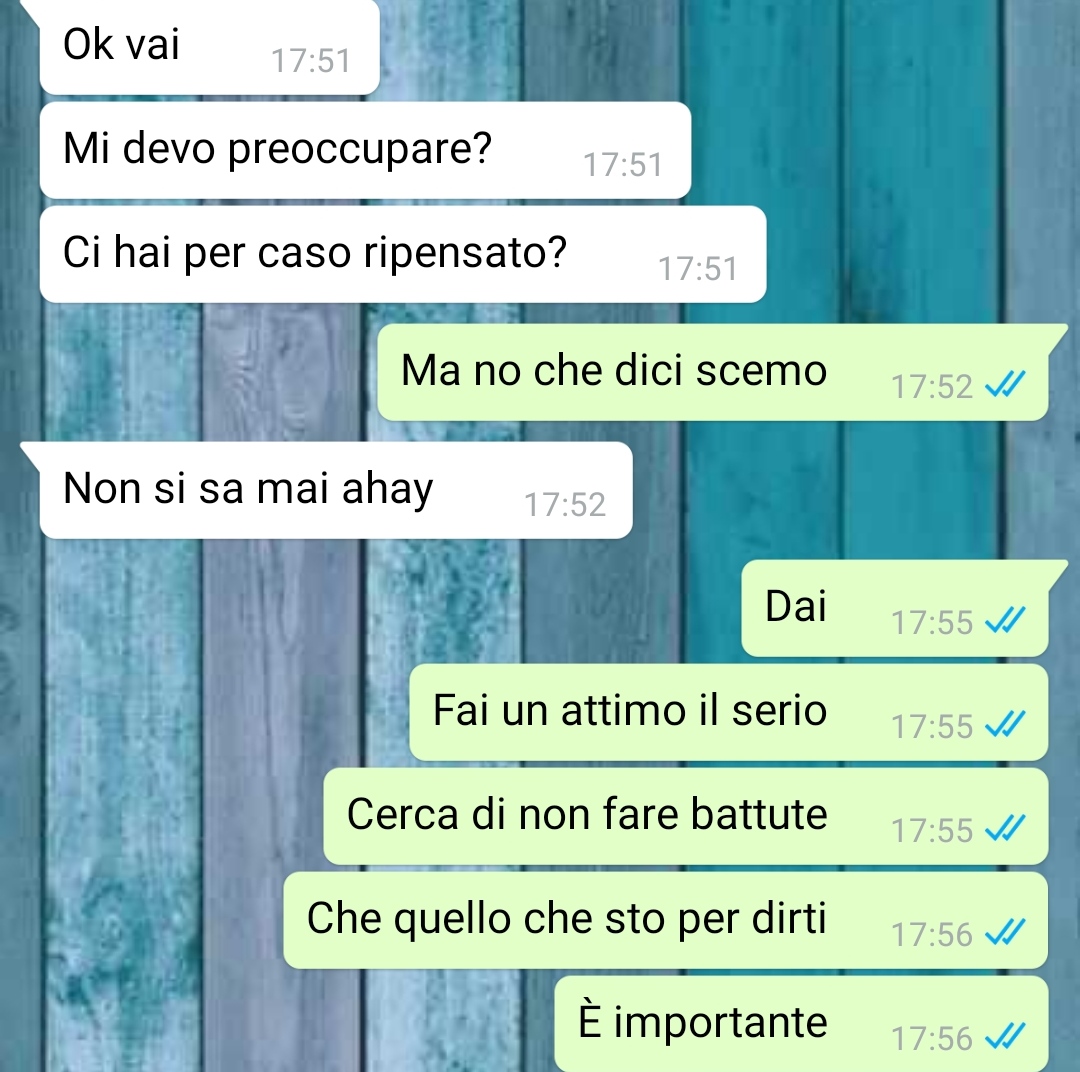Click the 17:51 timestamp on 'Mi devo preoccupare?'
Screen dimensions: 1080x1072
[x=623, y=165]
